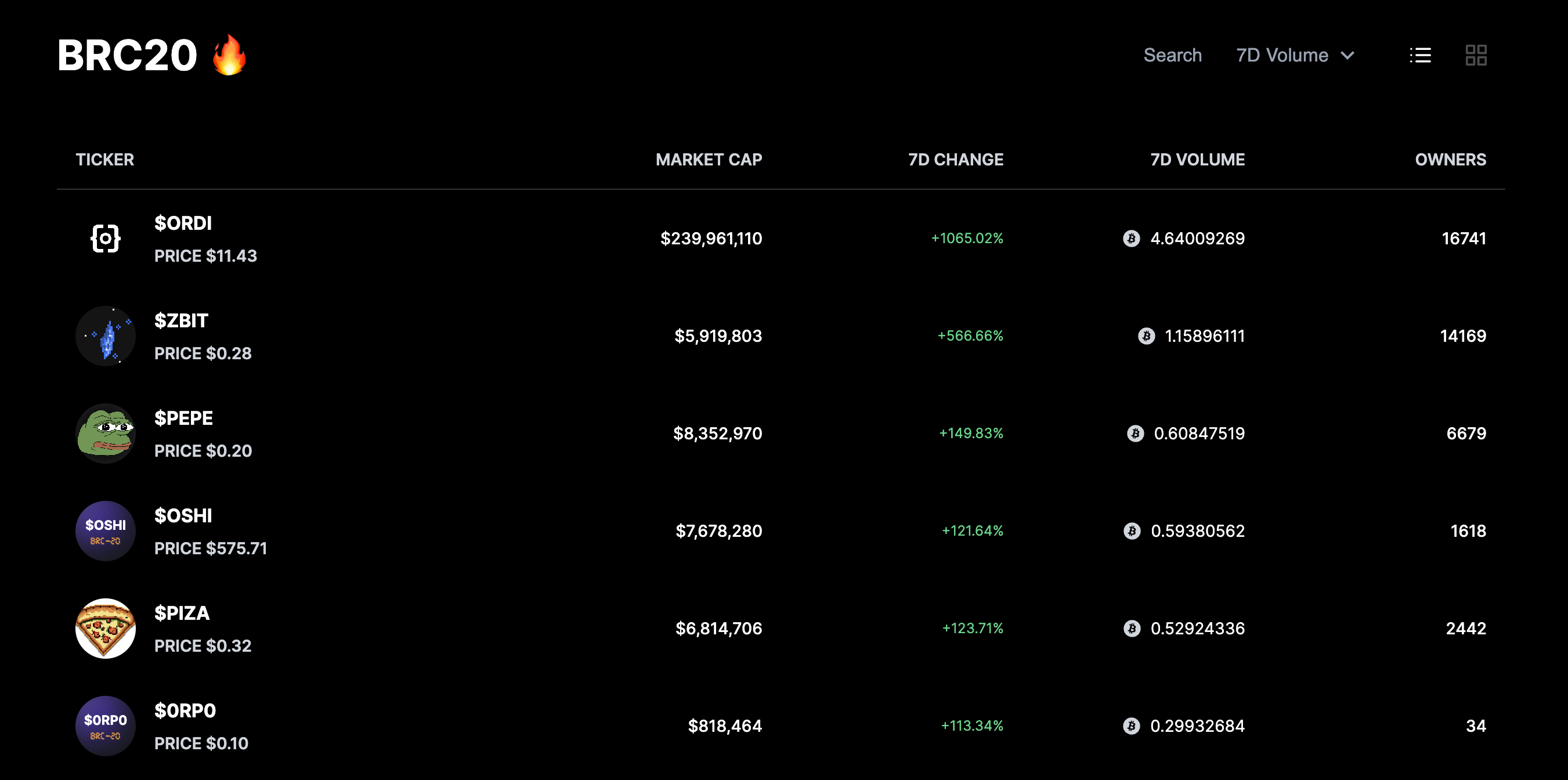
Task: Click the TICKER column header
Action: 104,160
